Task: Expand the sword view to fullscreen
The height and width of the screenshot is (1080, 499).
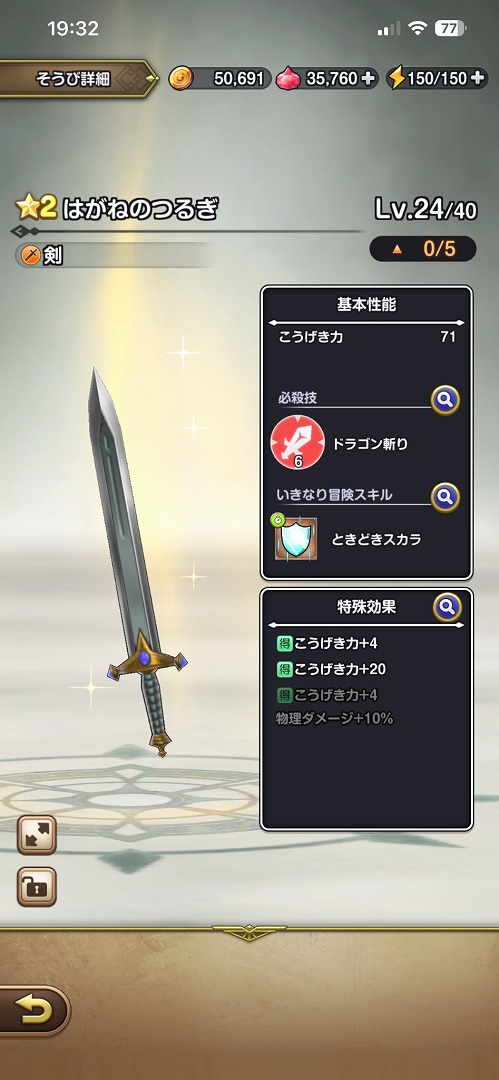Action: (x=37, y=835)
